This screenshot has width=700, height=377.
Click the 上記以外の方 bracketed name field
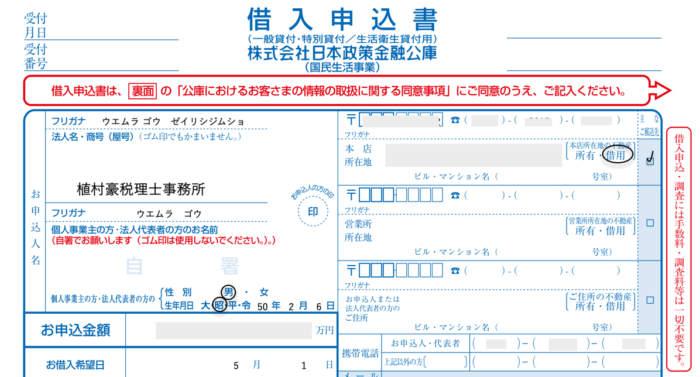pyautogui.click(x=445, y=362)
